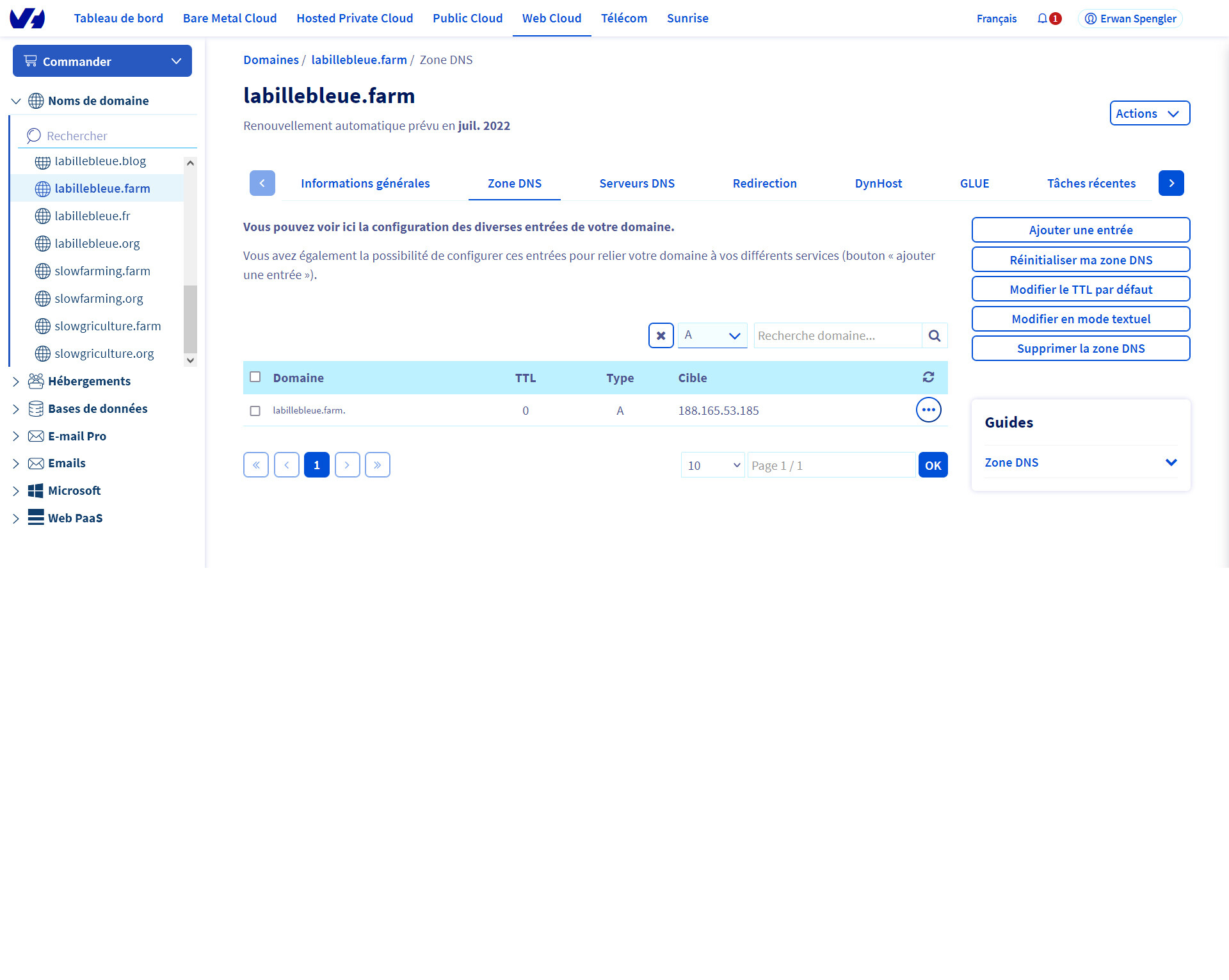The image size is (1229, 980).
Task: Expand the Bases de données section
Action: [17, 409]
